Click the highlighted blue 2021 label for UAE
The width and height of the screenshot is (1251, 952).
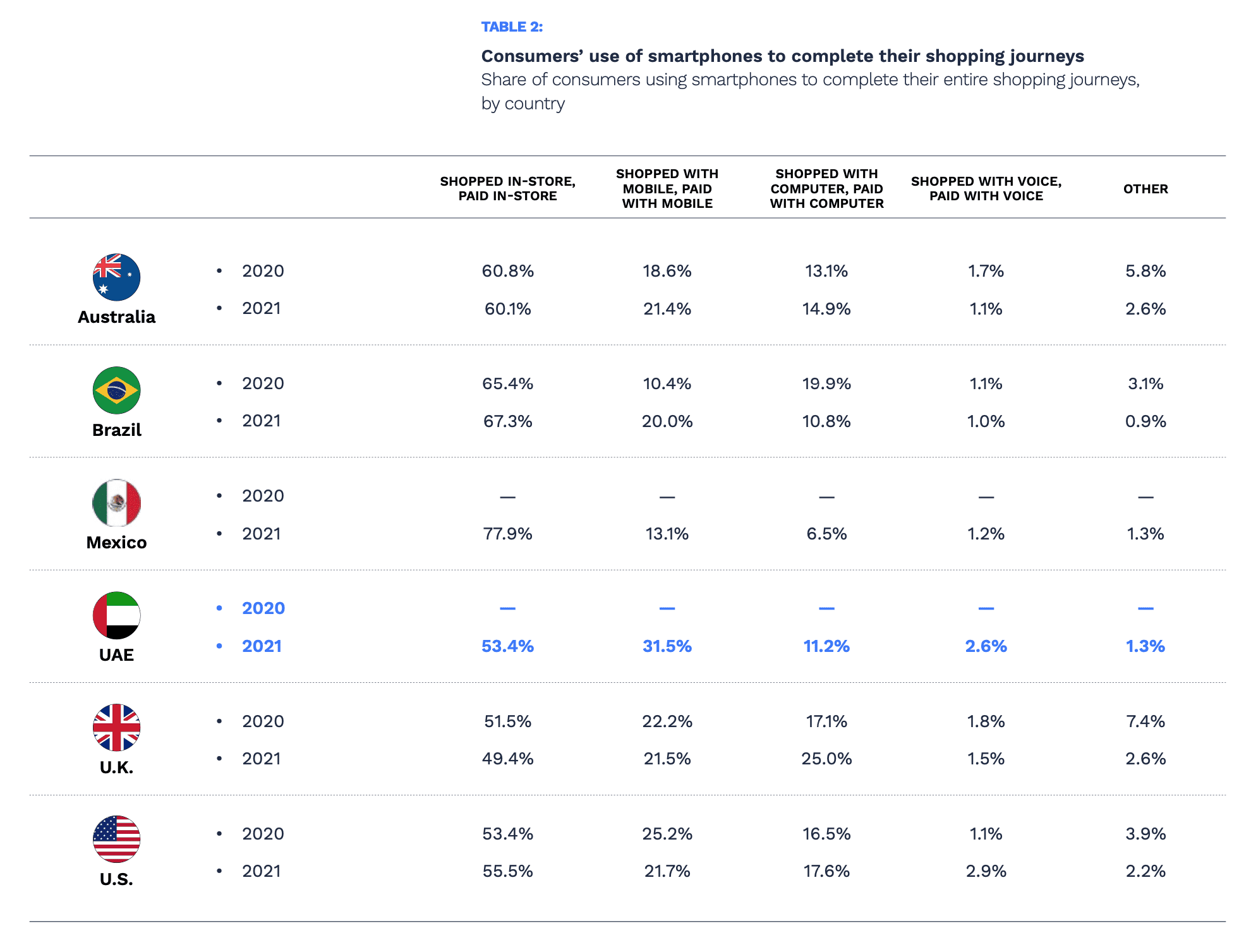point(262,646)
